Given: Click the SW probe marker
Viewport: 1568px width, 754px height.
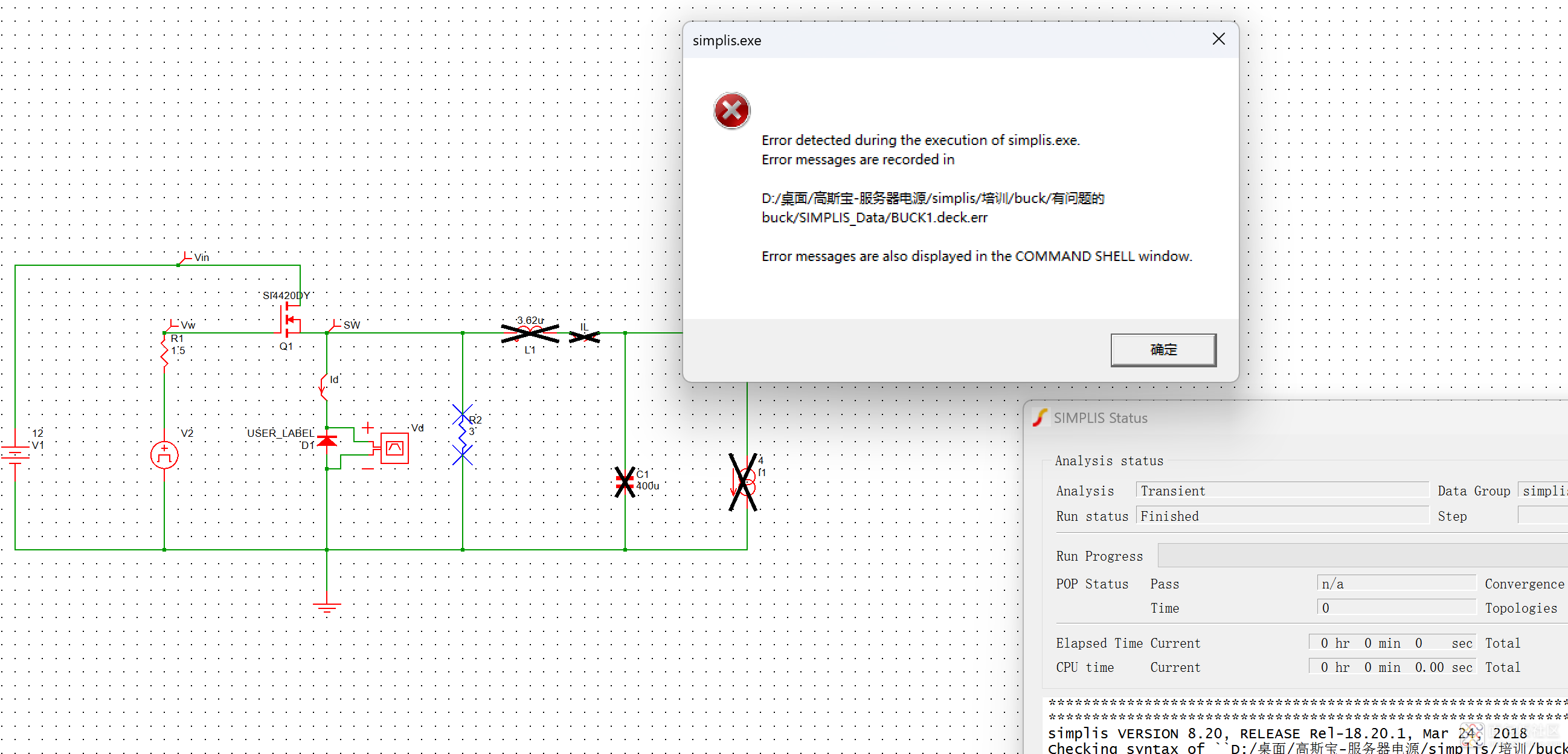Looking at the screenshot, I should pos(334,326).
